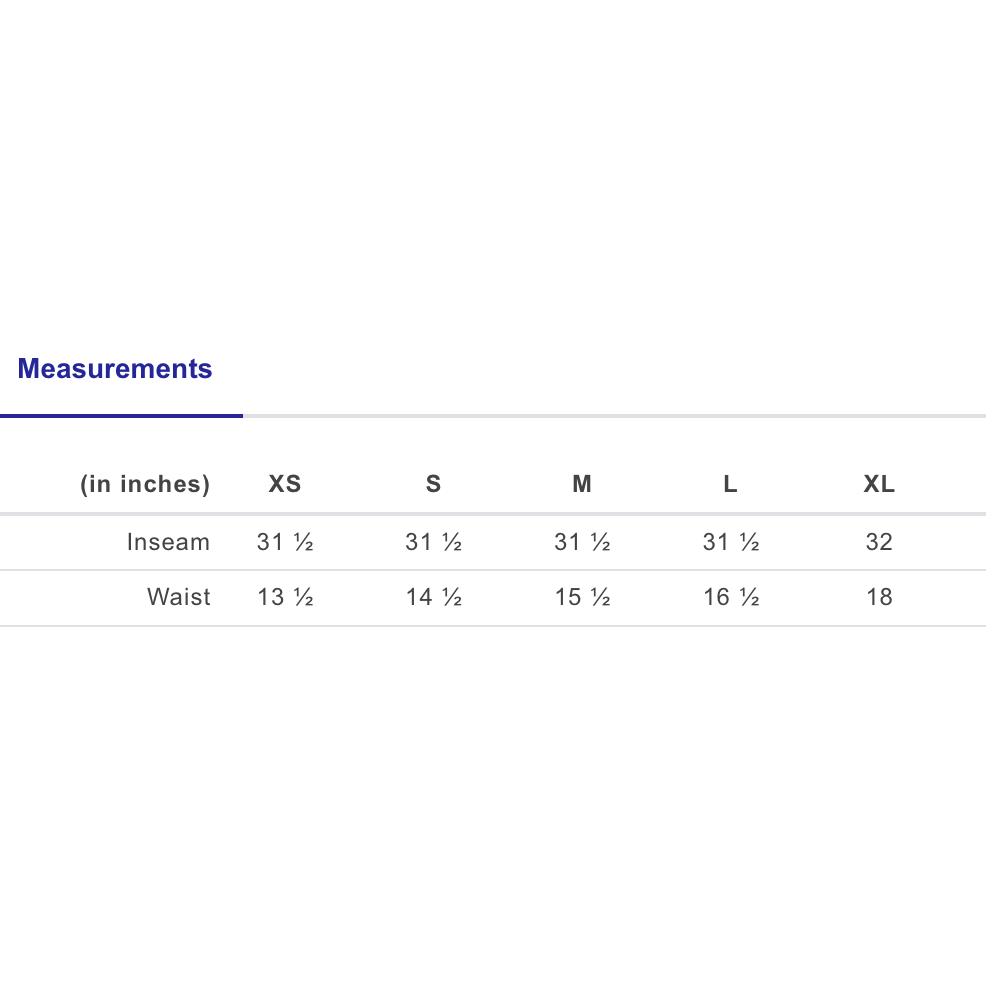Open the Measurements tab
This screenshot has height=986, width=986.
115,369
